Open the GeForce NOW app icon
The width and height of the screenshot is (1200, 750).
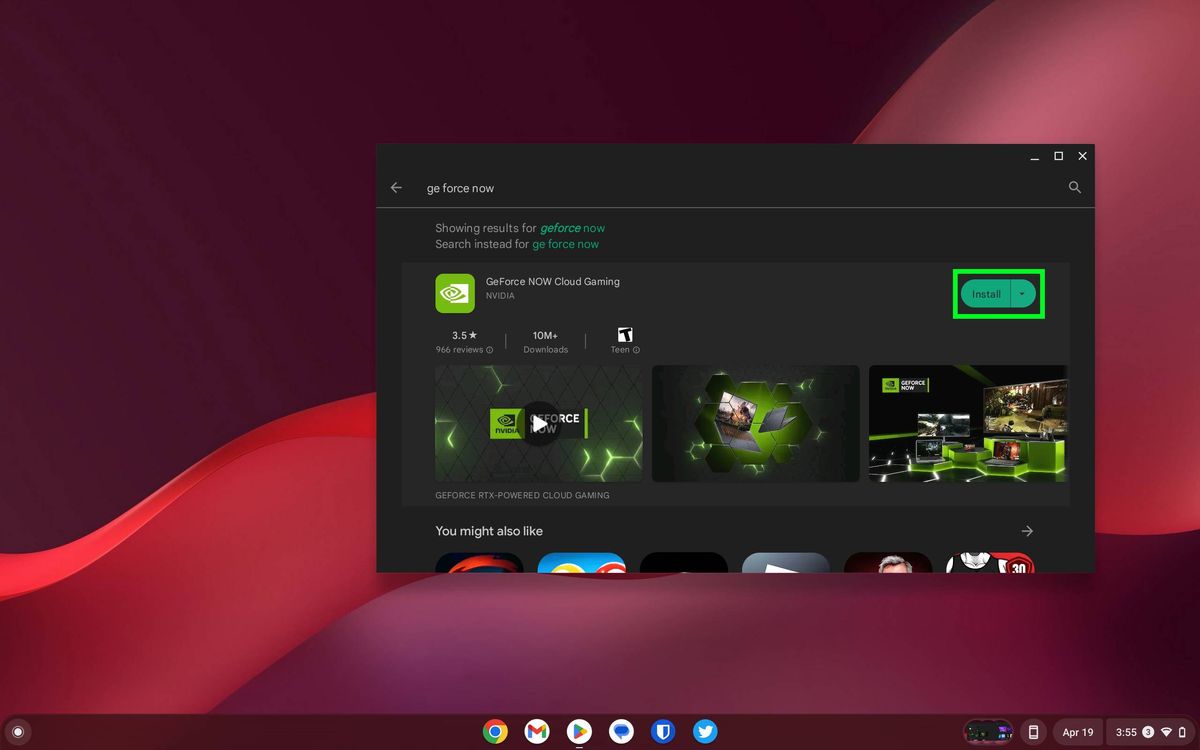455,293
